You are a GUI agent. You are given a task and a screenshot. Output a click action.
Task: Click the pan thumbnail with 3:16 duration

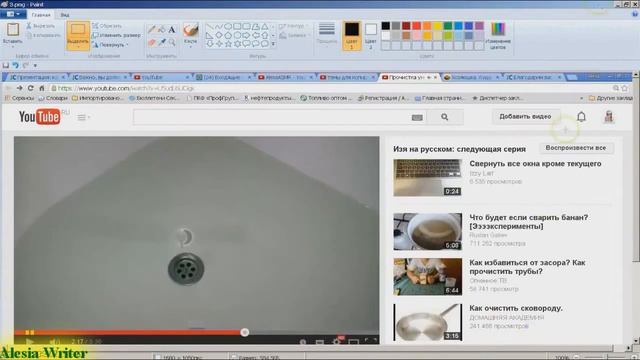pos(428,322)
